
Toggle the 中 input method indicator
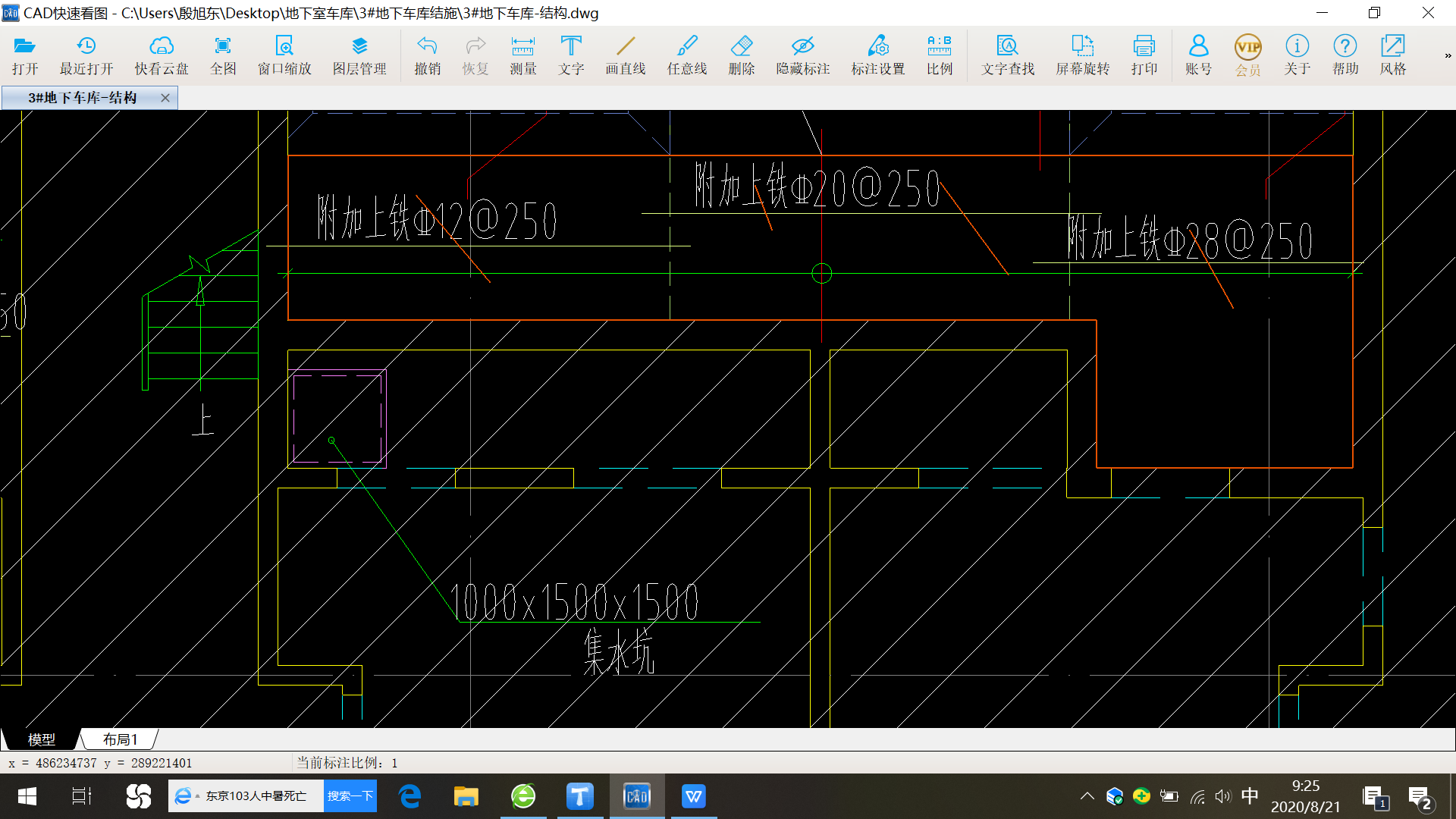1250,795
